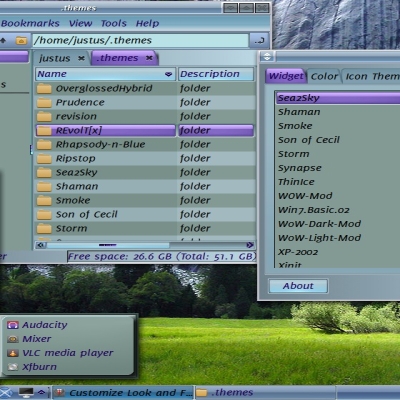Select the REvolT[x] folder icon
This screenshot has width=400, height=400.
click(x=44, y=131)
